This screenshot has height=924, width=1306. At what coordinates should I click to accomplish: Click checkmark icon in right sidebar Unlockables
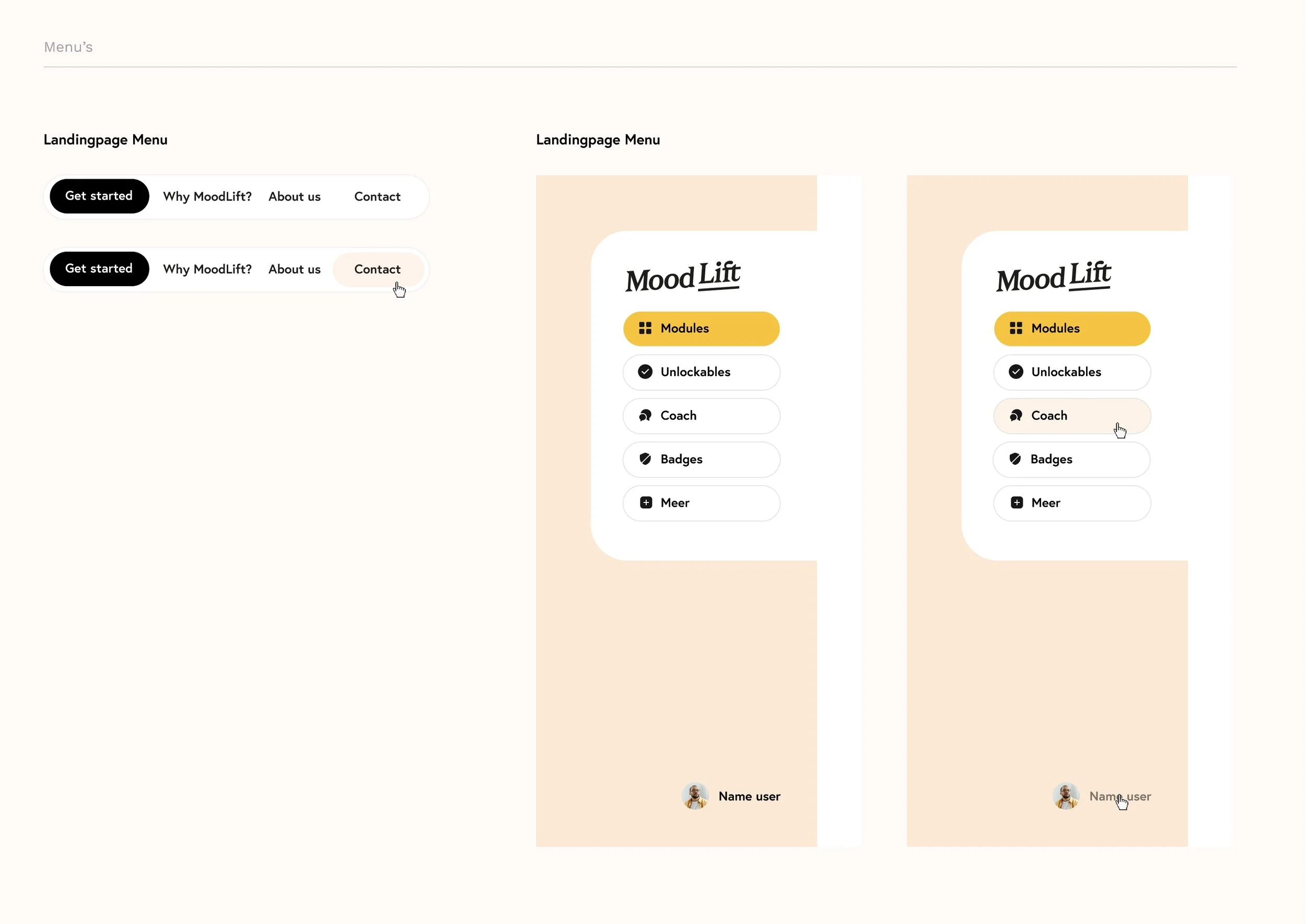pos(1016,372)
